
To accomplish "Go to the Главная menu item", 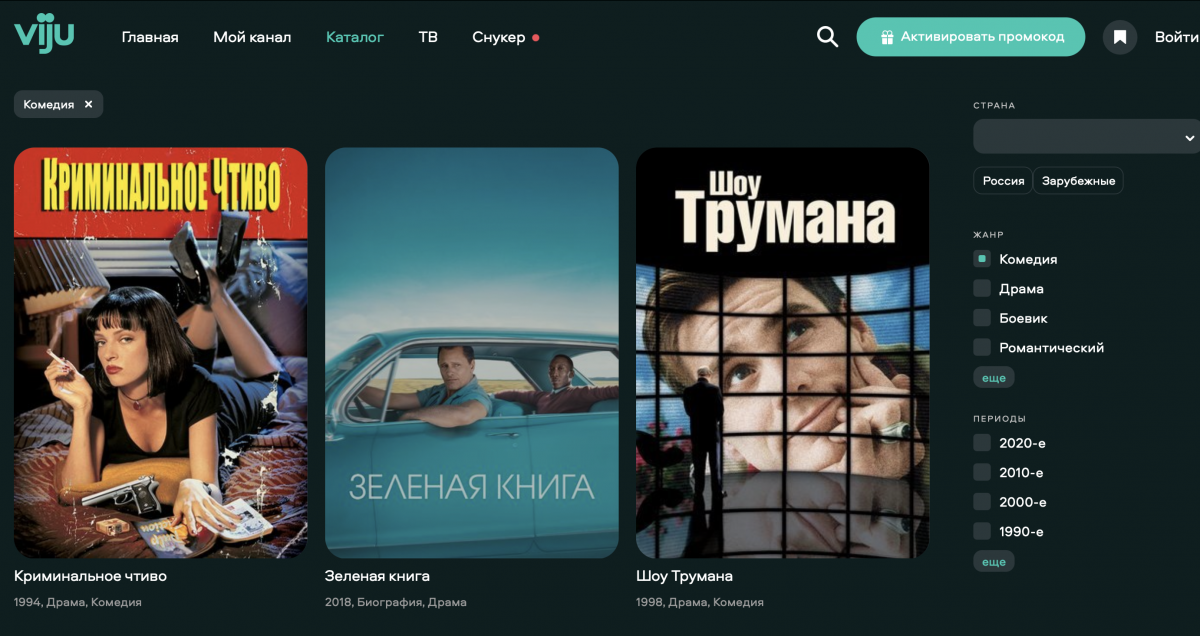I will point(150,37).
